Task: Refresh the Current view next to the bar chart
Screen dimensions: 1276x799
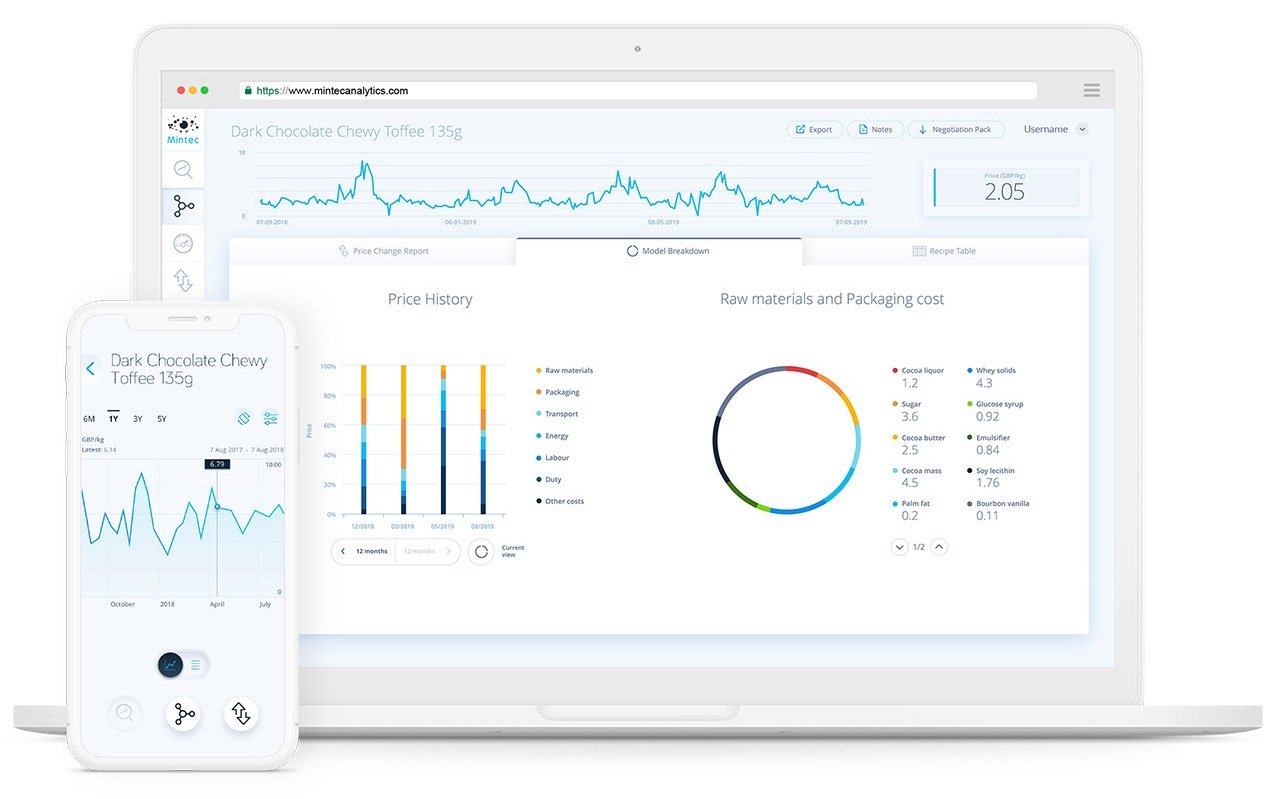Action: (x=481, y=551)
